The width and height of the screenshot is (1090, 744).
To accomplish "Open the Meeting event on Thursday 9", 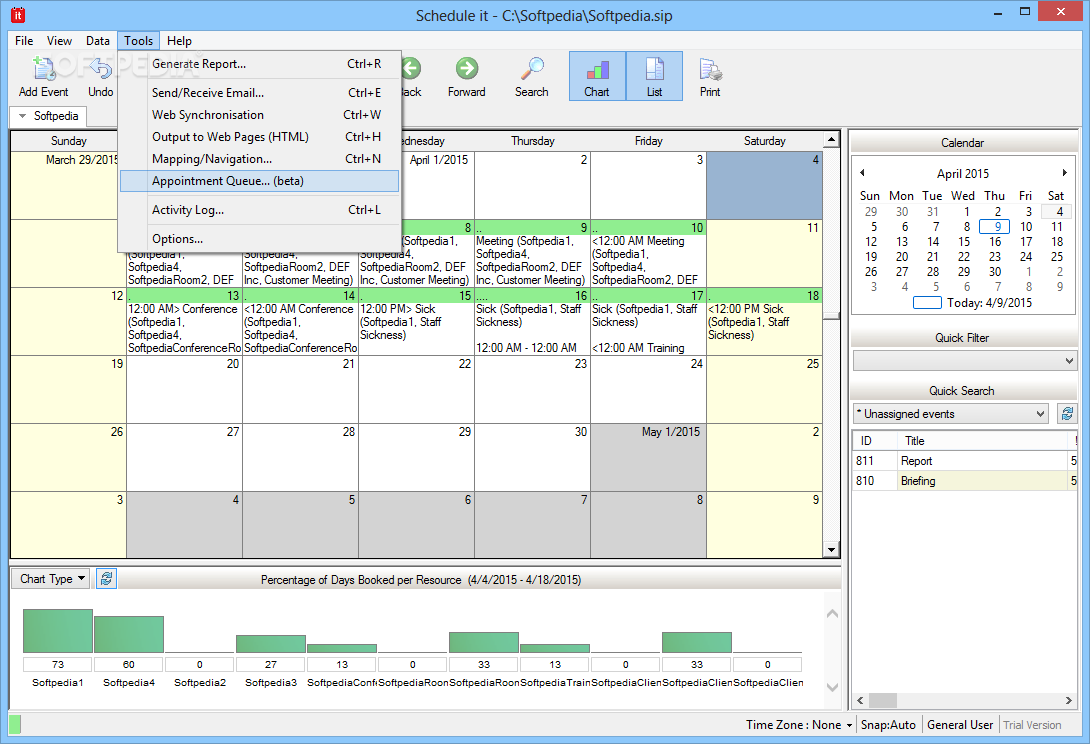I will tap(532, 261).
